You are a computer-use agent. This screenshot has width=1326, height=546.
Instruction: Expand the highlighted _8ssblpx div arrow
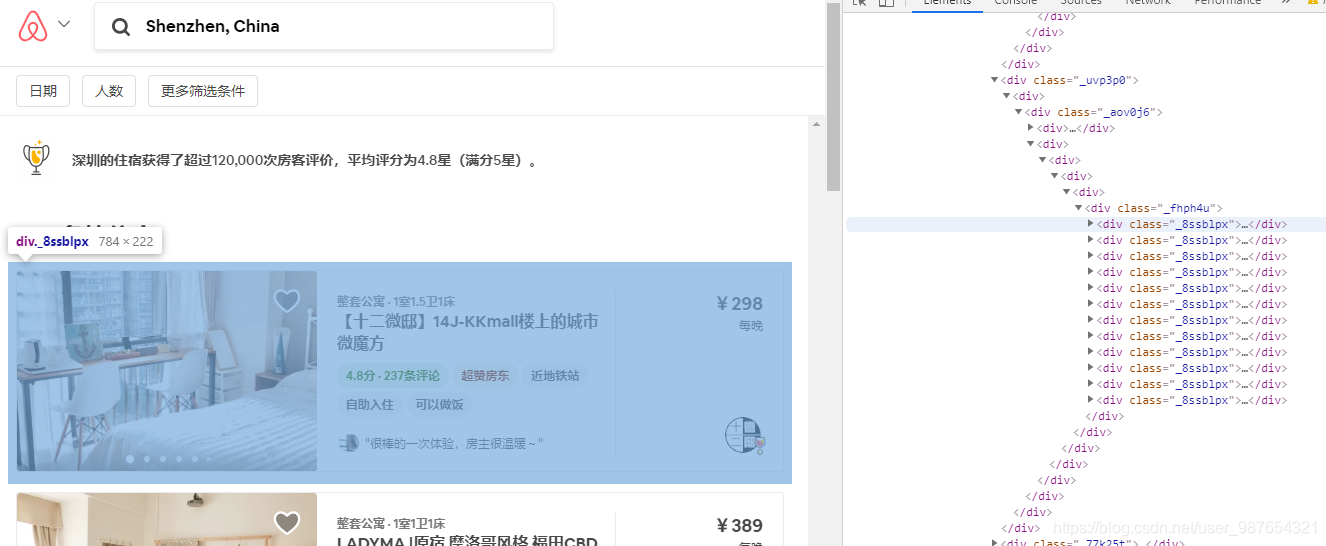[x=1091, y=224]
